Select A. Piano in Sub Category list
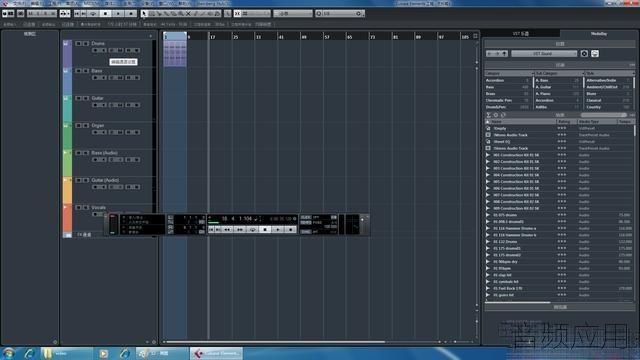640x360 pixels. pos(557,93)
